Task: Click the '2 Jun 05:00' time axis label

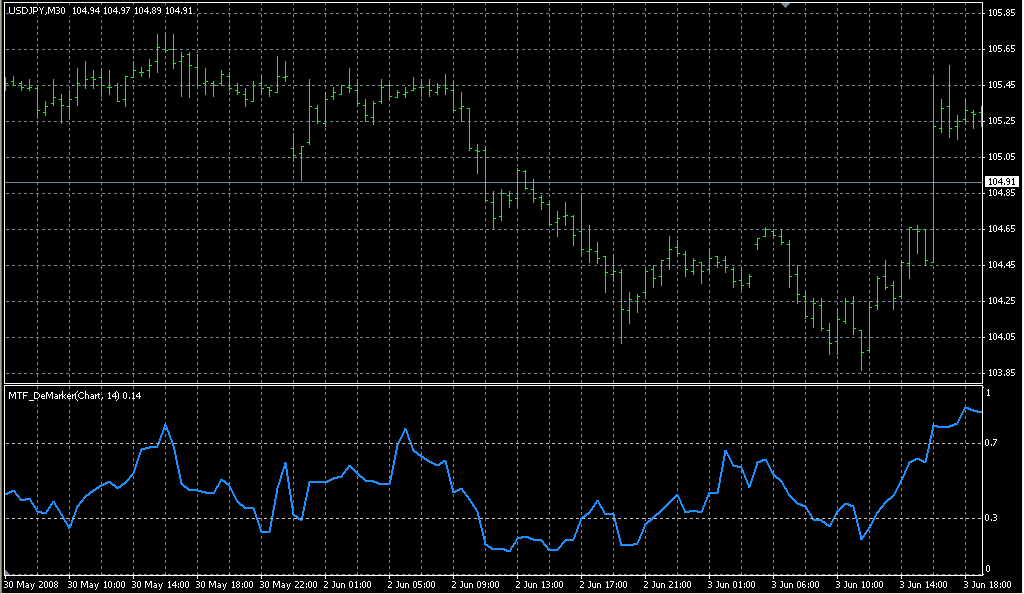Action: point(411,585)
